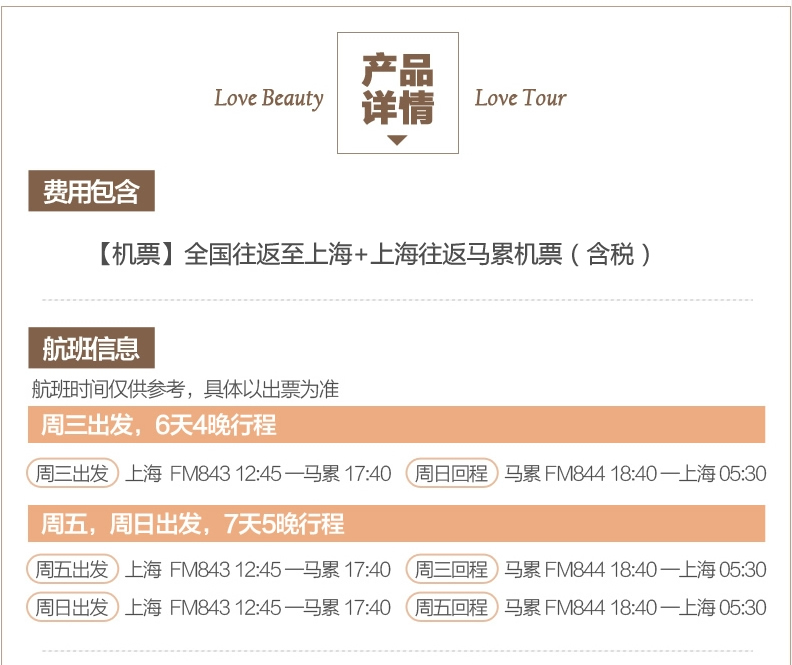Click the 周五出发 pill badge
792x665 pixels.
(x=72, y=569)
